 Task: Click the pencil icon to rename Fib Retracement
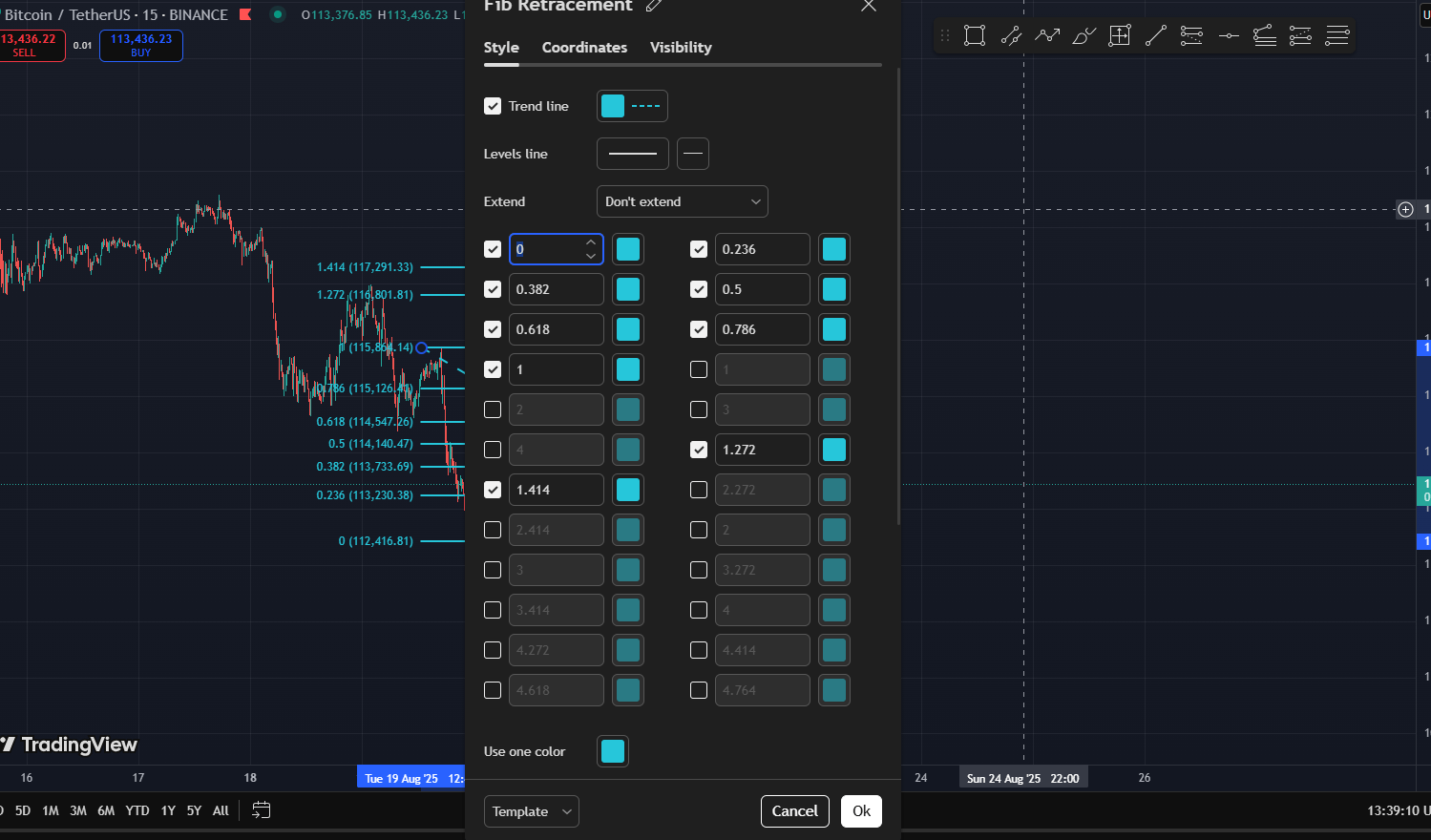pos(654,6)
